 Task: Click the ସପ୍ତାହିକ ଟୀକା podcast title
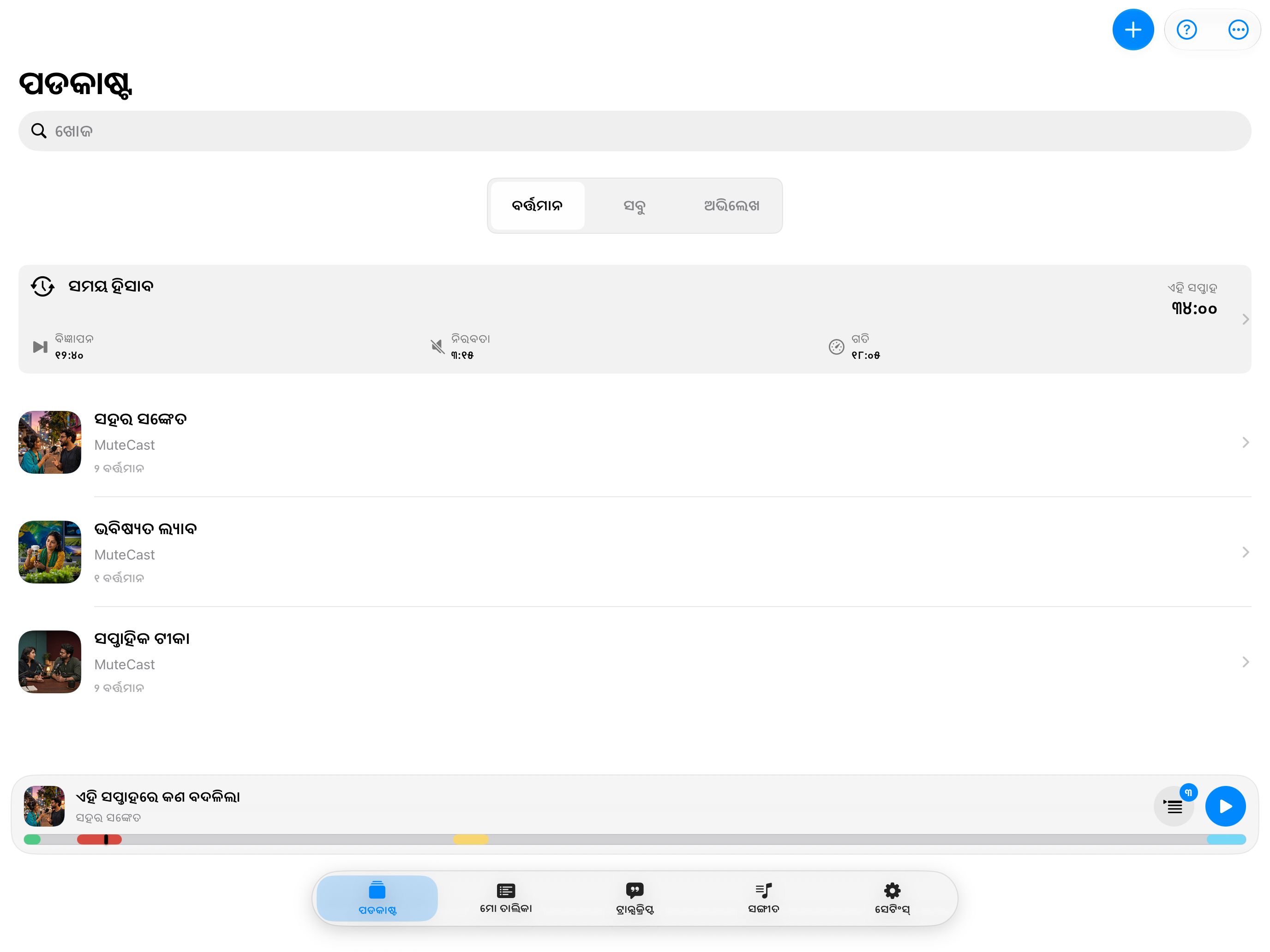(142, 639)
